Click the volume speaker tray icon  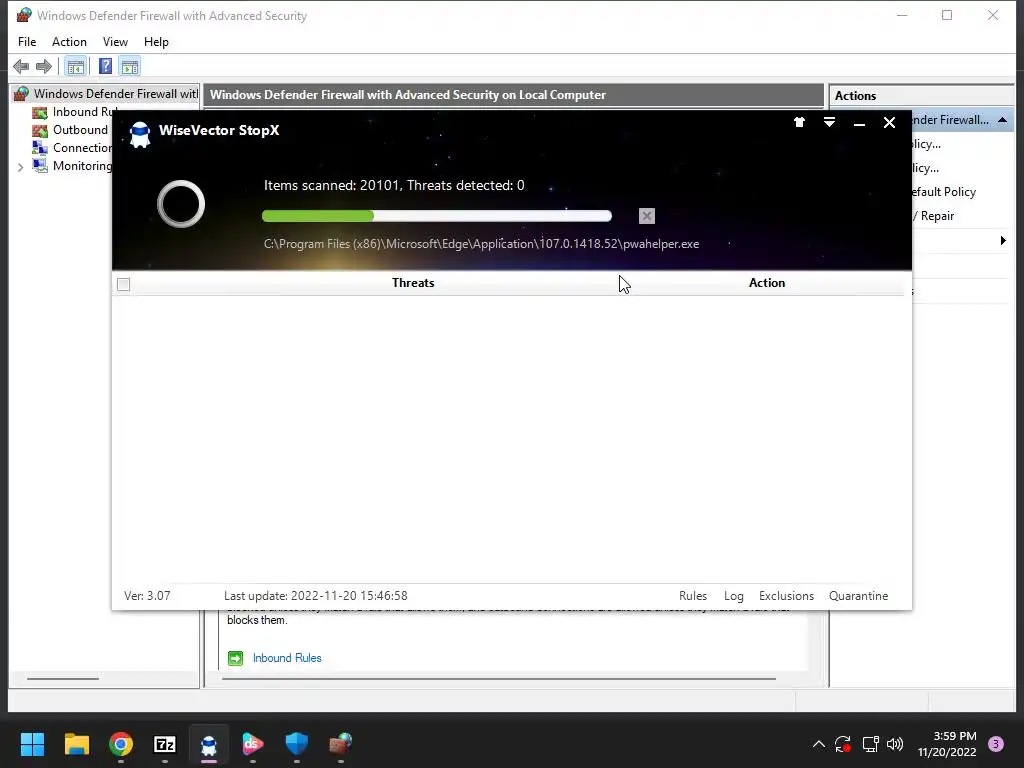tap(895, 744)
